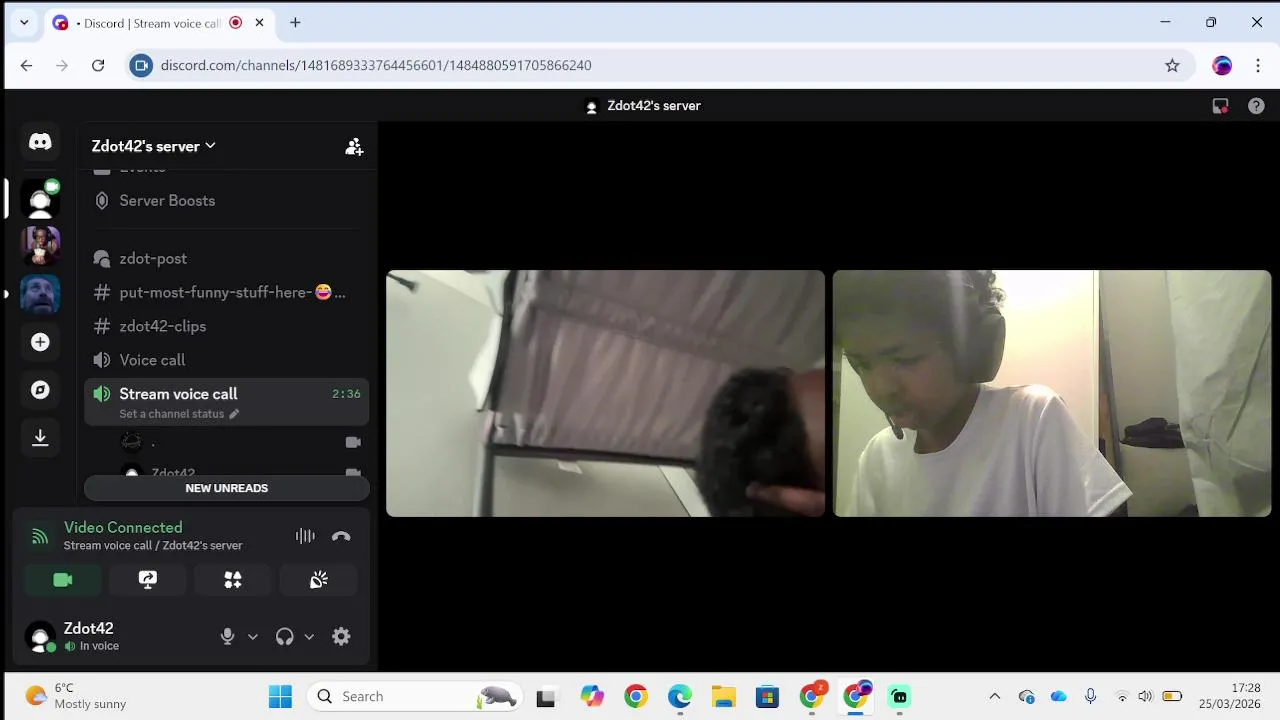
Task: Open File Explorer from taskbar
Action: (723, 696)
